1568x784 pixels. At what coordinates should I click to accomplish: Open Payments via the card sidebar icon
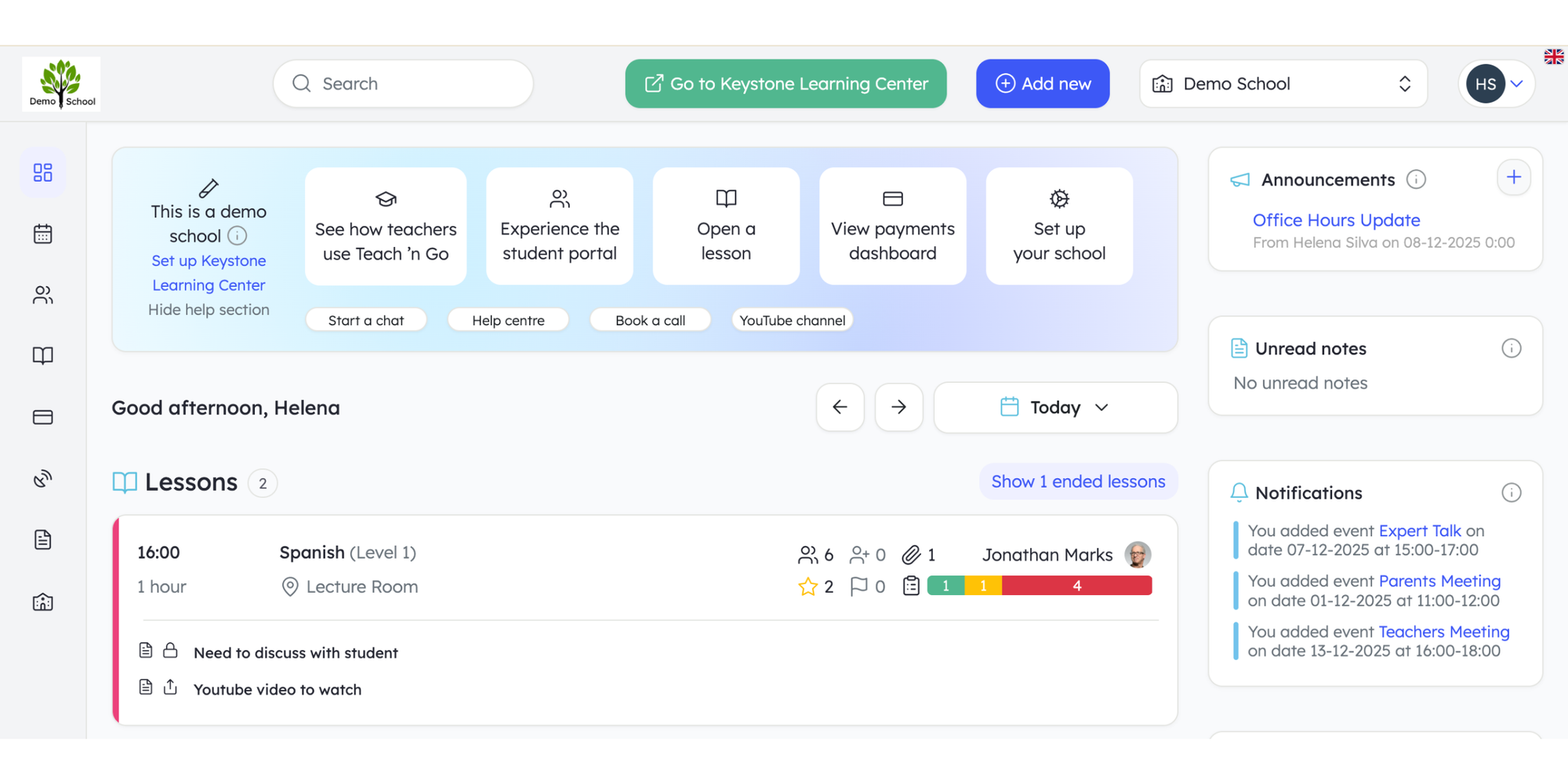(42, 416)
